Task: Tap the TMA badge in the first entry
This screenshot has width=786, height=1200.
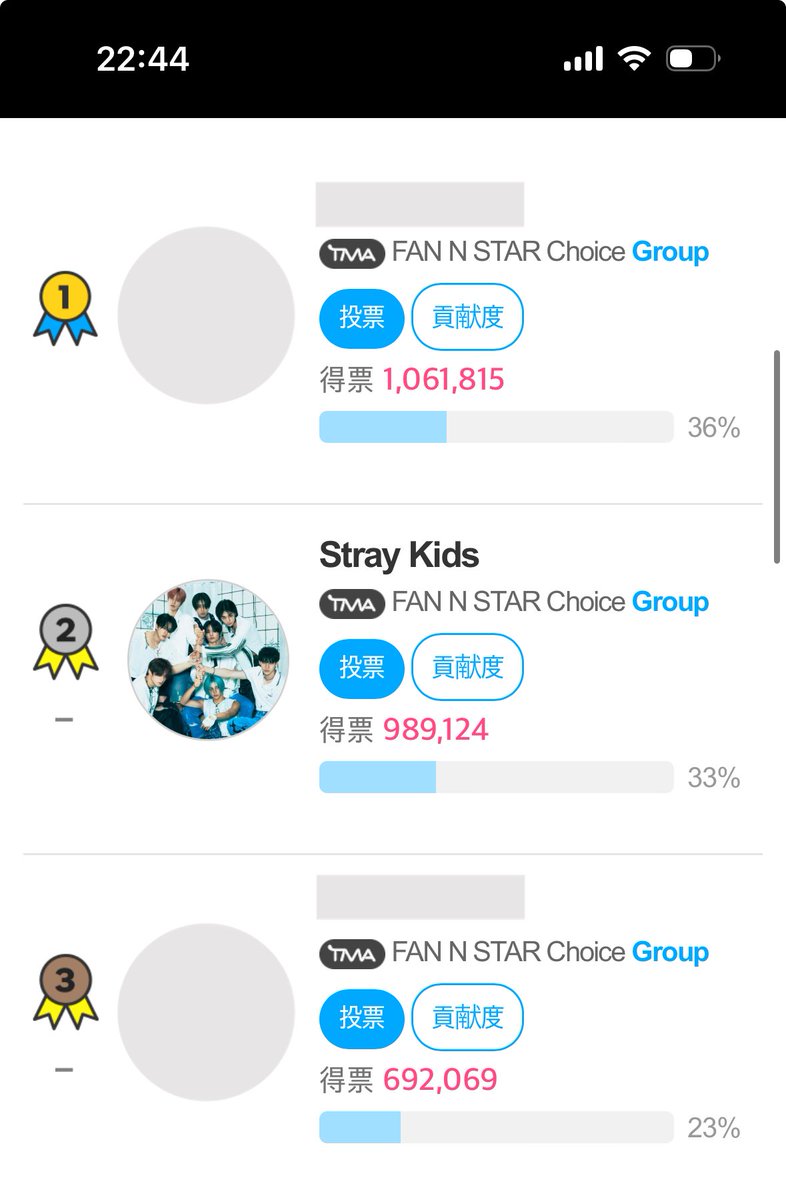Action: [x=352, y=254]
